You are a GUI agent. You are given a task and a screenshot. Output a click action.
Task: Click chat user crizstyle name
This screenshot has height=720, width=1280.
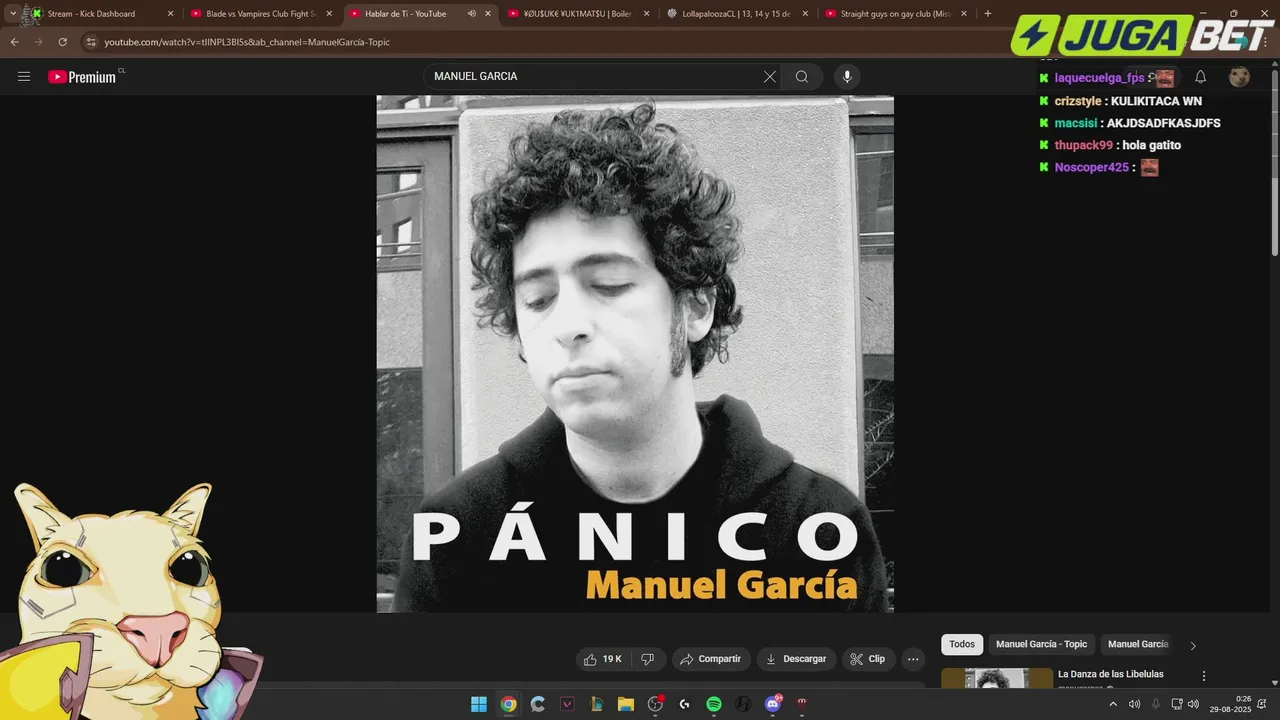(1078, 101)
